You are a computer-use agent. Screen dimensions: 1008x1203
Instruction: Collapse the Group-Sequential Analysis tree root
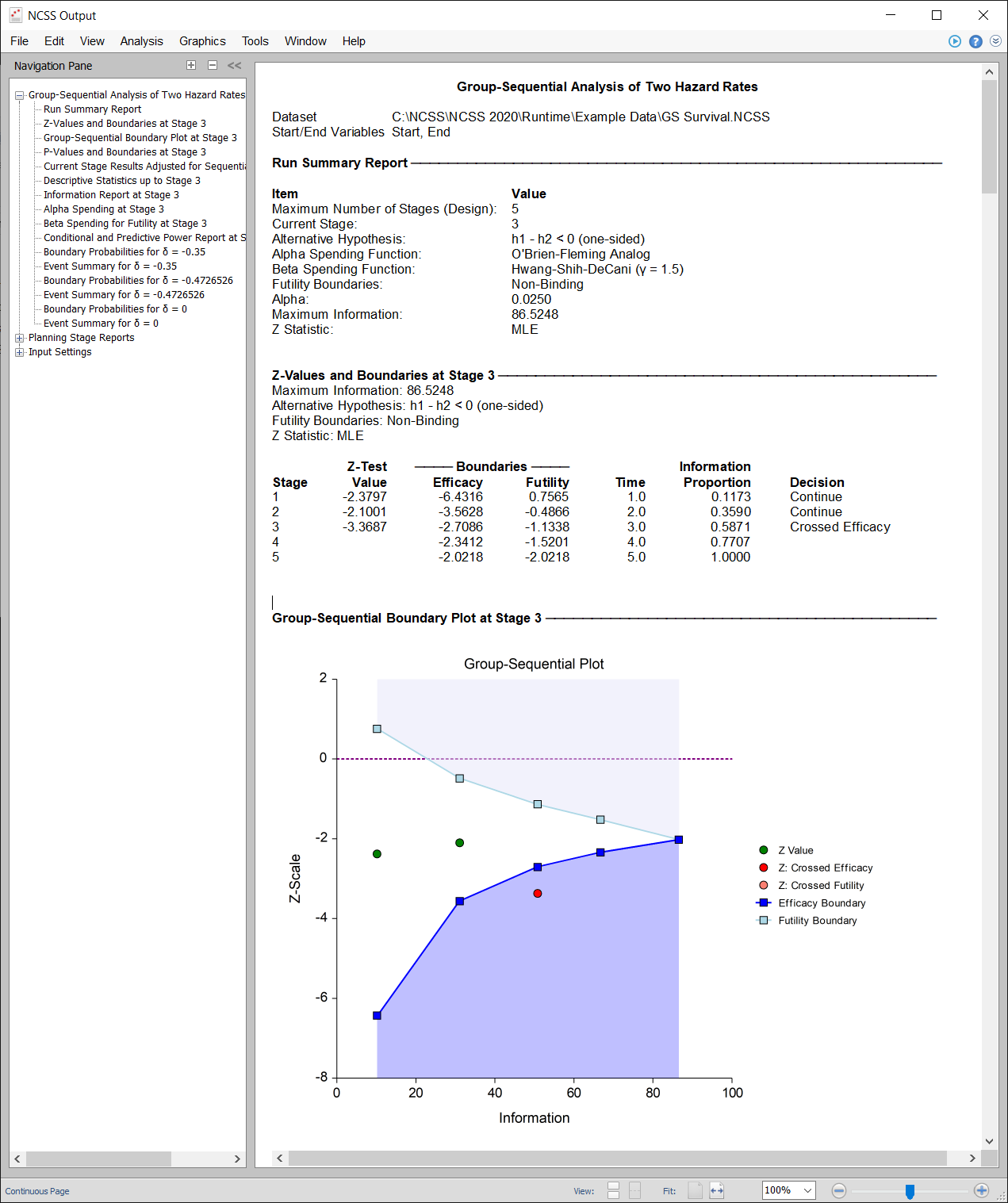(x=20, y=95)
